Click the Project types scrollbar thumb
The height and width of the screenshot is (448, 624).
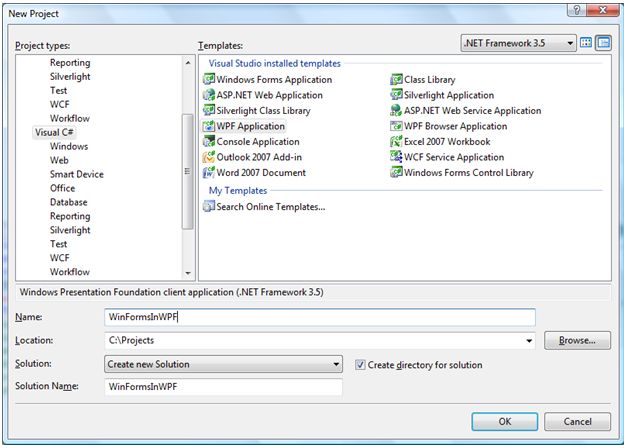(187, 171)
